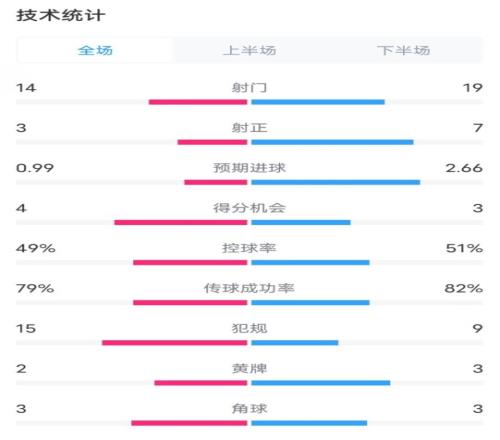This screenshot has width=500, height=440.
Task: Click the 49% possession value
Action: (36, 248)
